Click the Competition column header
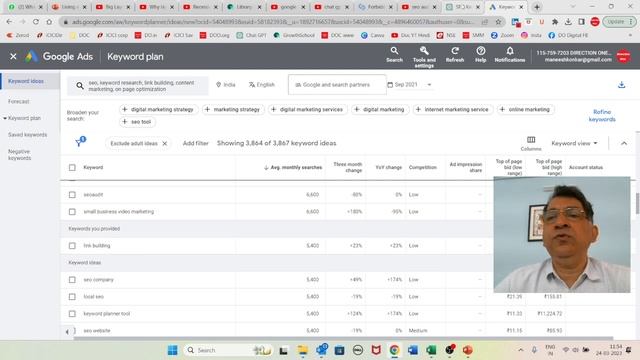Image resolution: width=640 pixels, height=360 pixels. [x=422, y=167]
